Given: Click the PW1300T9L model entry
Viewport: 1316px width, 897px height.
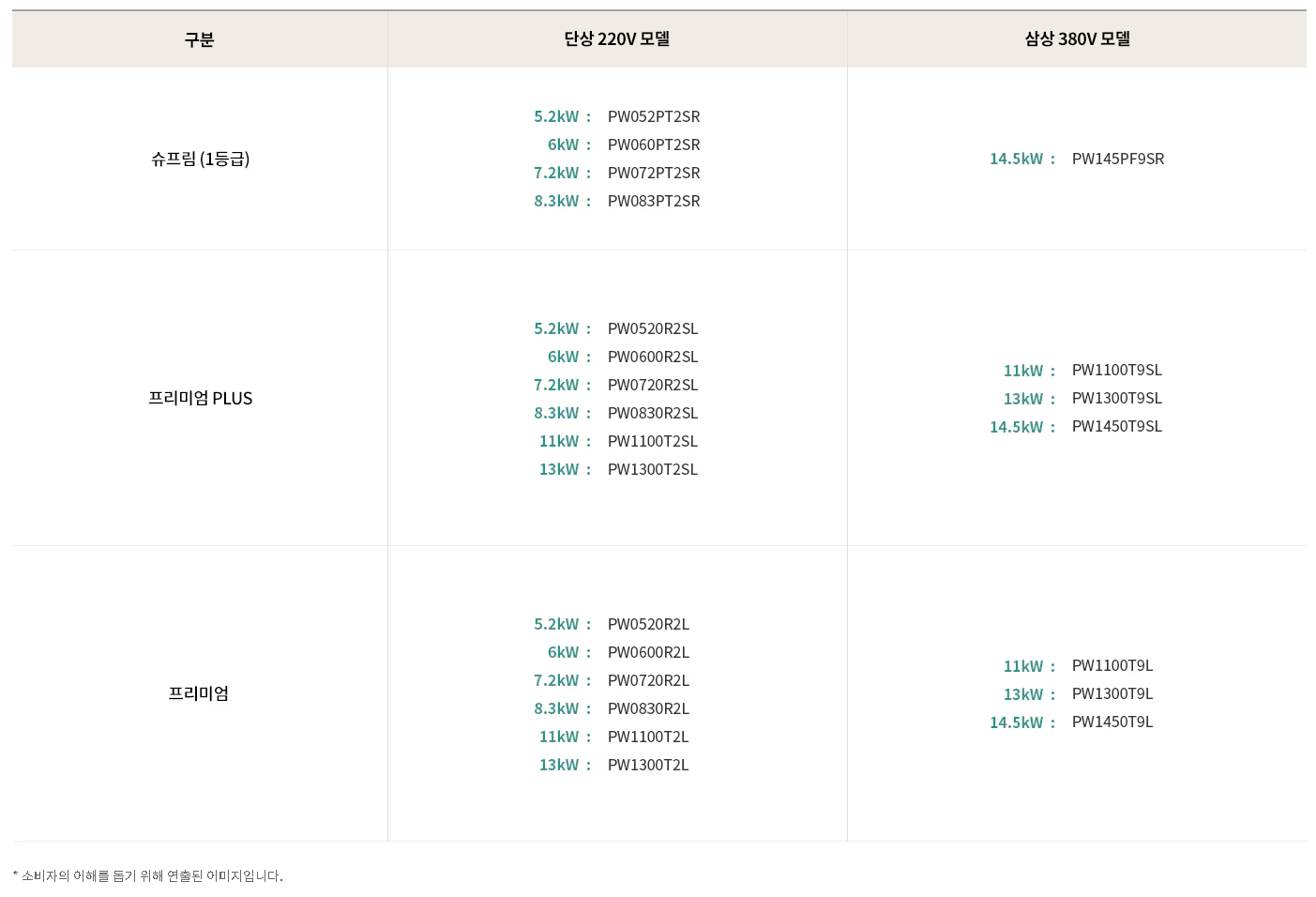Looking at the screenshot, I should [x=1112, y=693].
